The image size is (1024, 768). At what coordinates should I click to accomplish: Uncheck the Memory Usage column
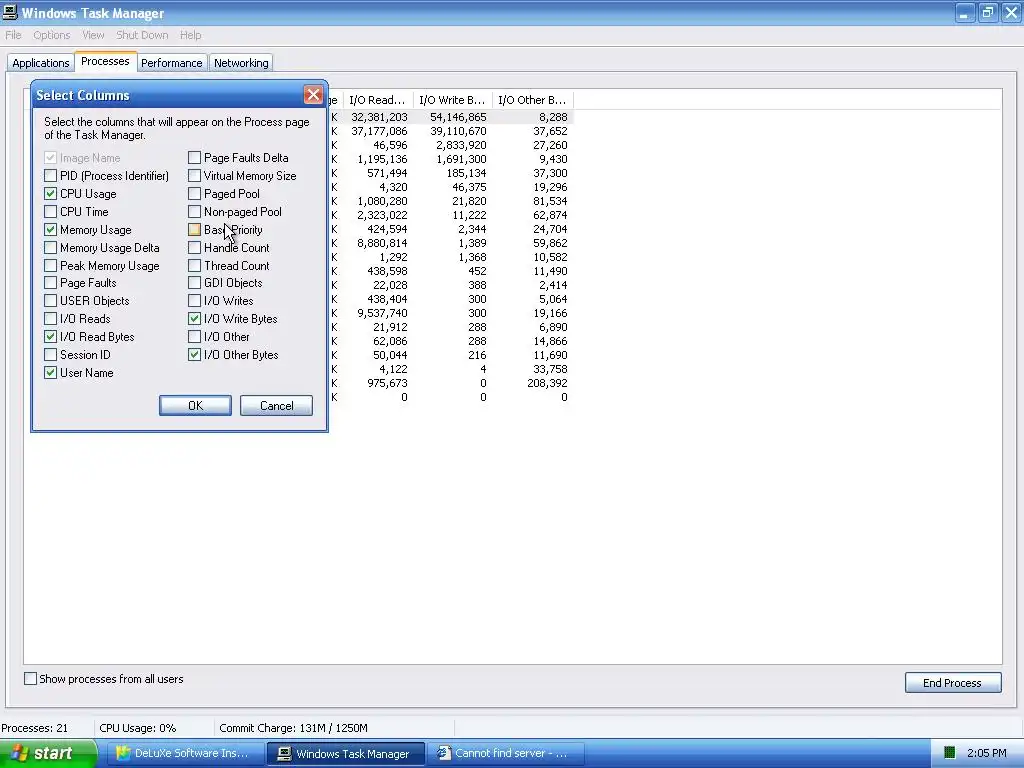[50, 229]
